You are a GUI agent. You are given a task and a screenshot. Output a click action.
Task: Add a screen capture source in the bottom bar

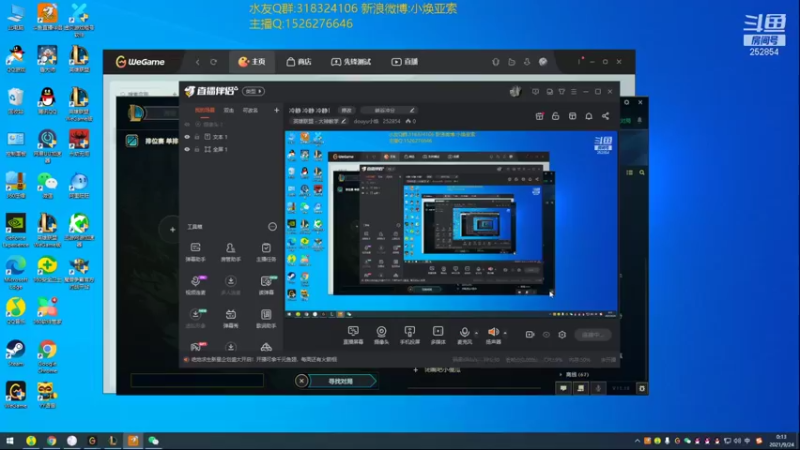tap(353, 335)
